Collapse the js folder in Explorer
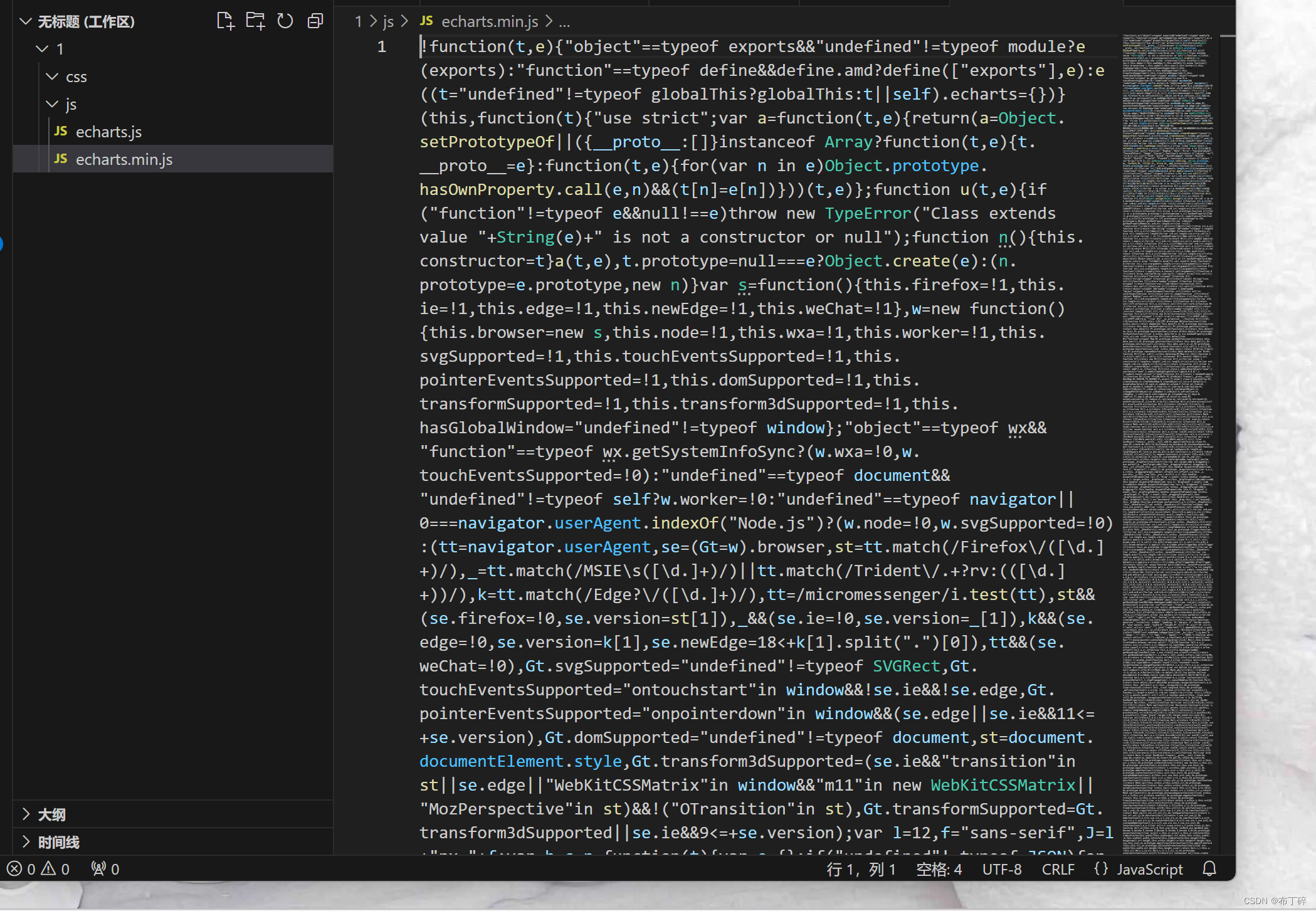The image size is (1316, 911). [x=52, y=104]
